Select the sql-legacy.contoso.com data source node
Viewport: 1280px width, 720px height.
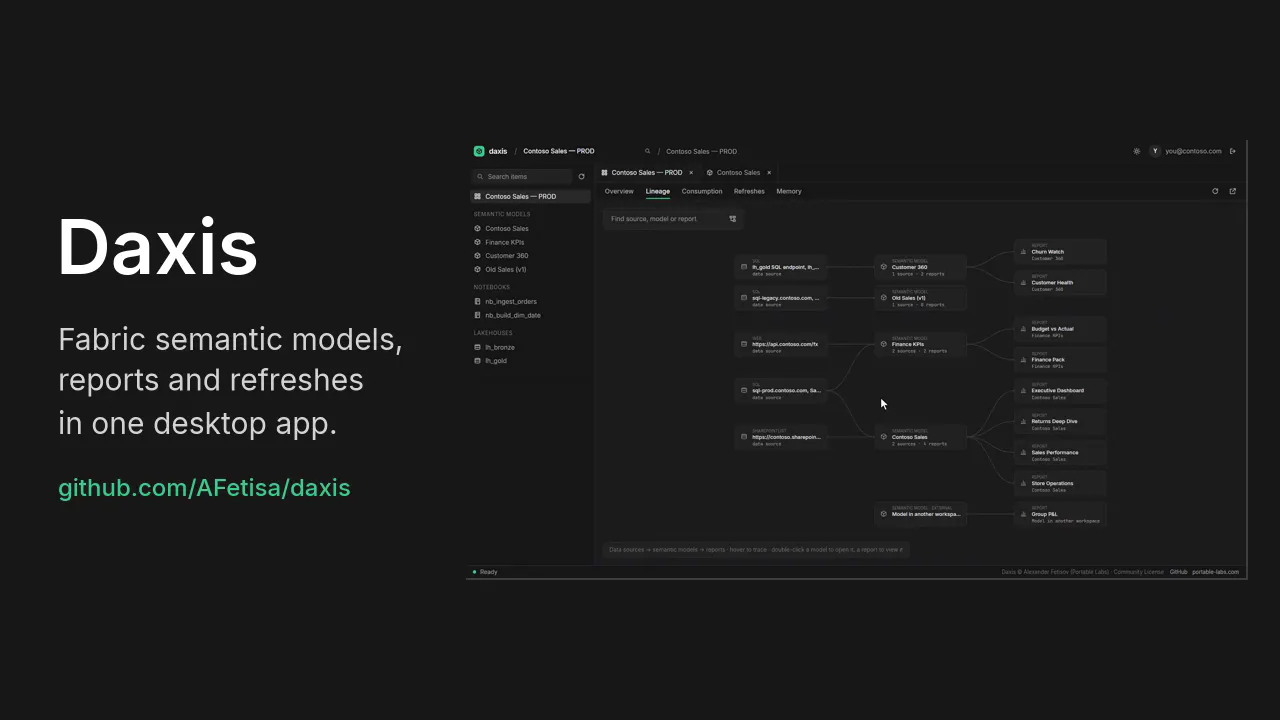tap(781, 298)
